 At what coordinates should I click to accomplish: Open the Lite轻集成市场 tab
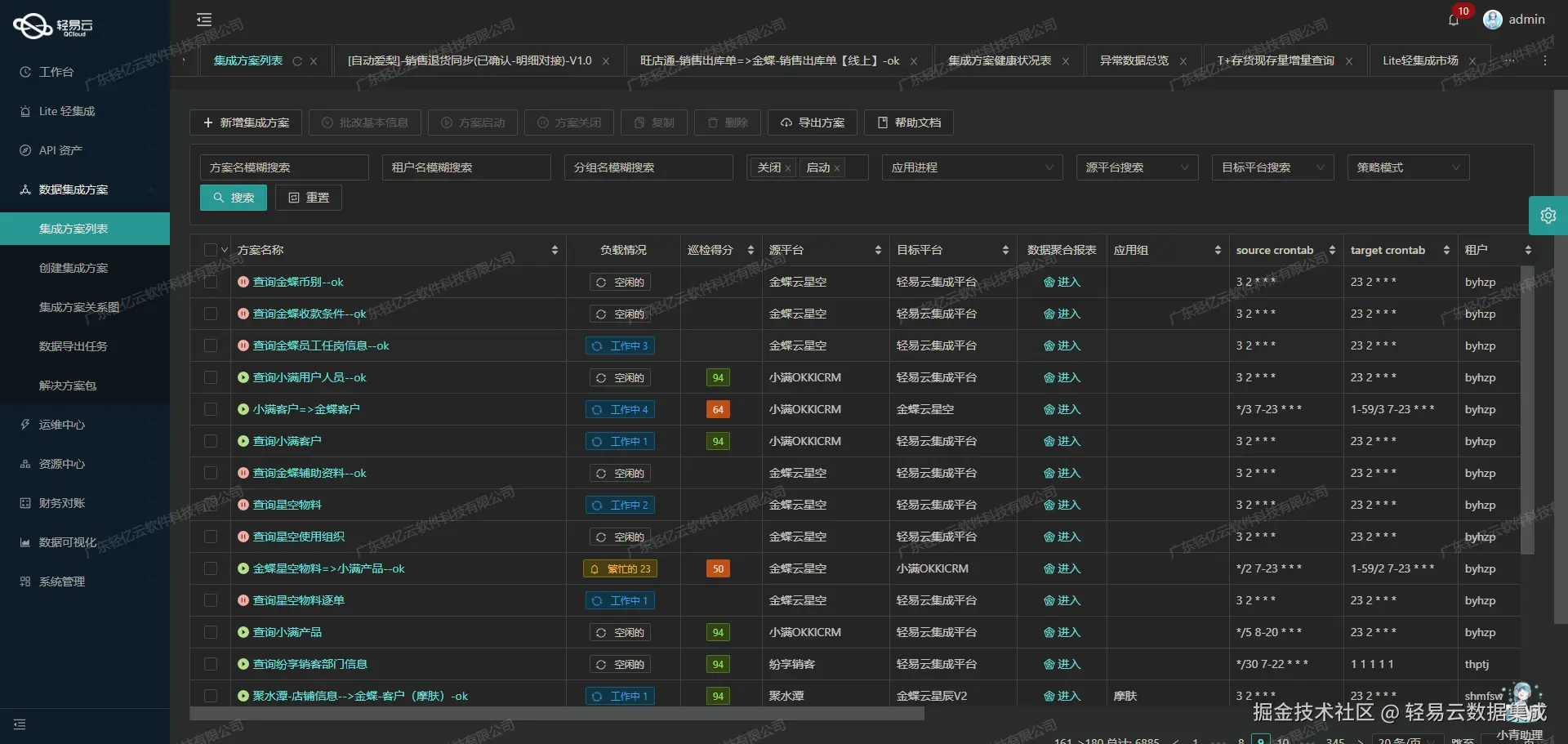coord(1420,60)
